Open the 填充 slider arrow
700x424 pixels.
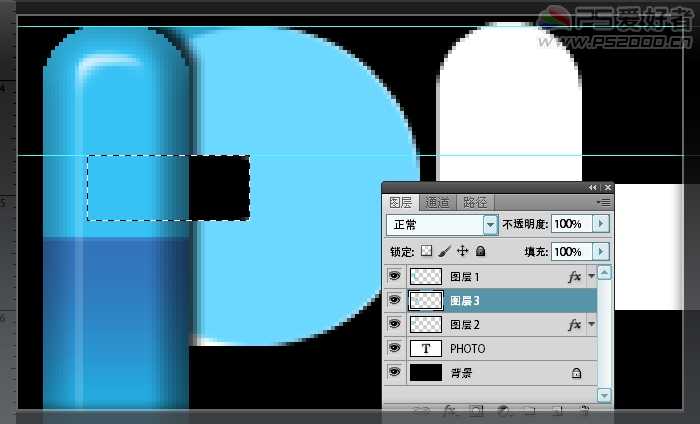[600, 252]
